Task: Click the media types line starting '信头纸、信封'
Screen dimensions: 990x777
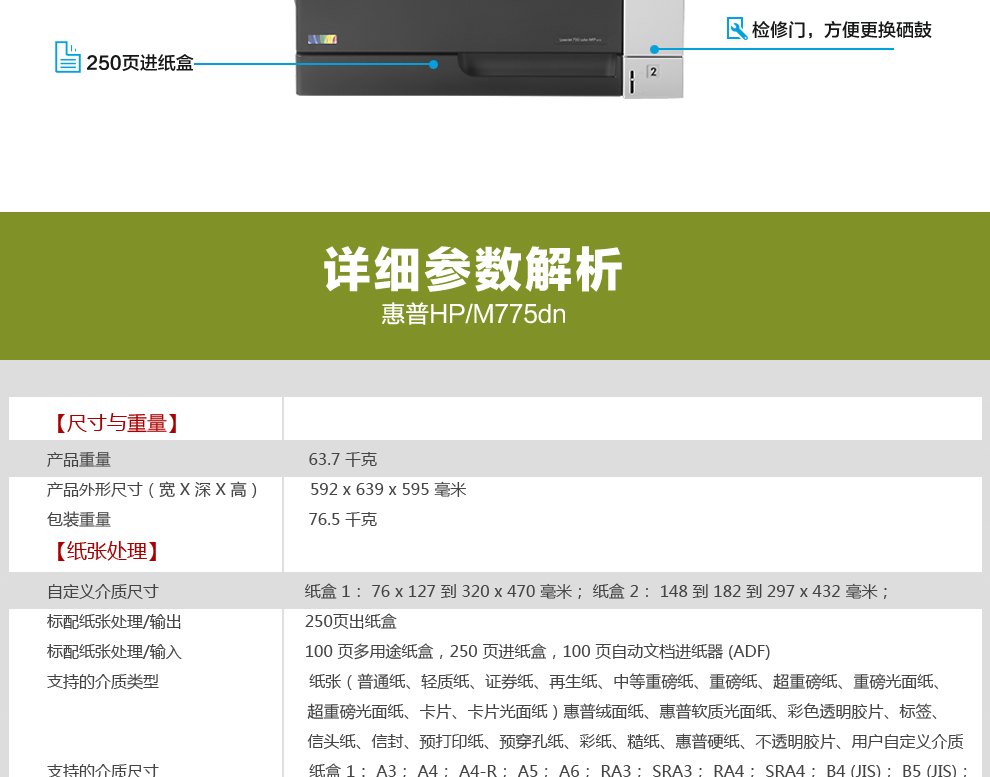Action: 636,742
